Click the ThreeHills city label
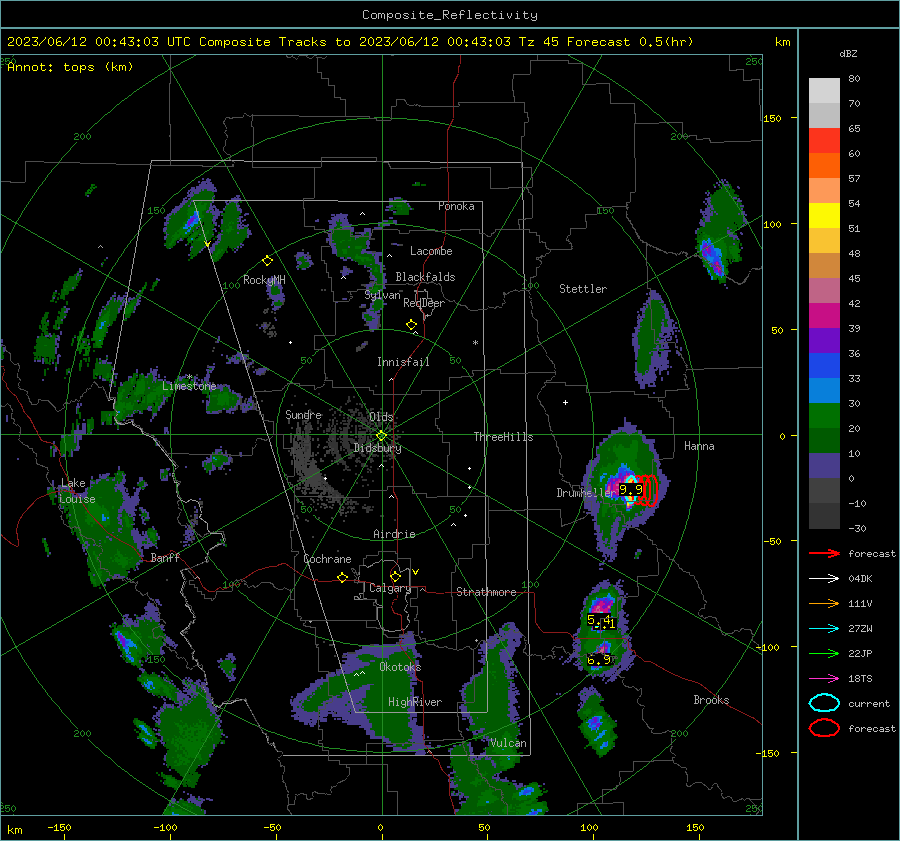900x841 pixels. (503, 437)
